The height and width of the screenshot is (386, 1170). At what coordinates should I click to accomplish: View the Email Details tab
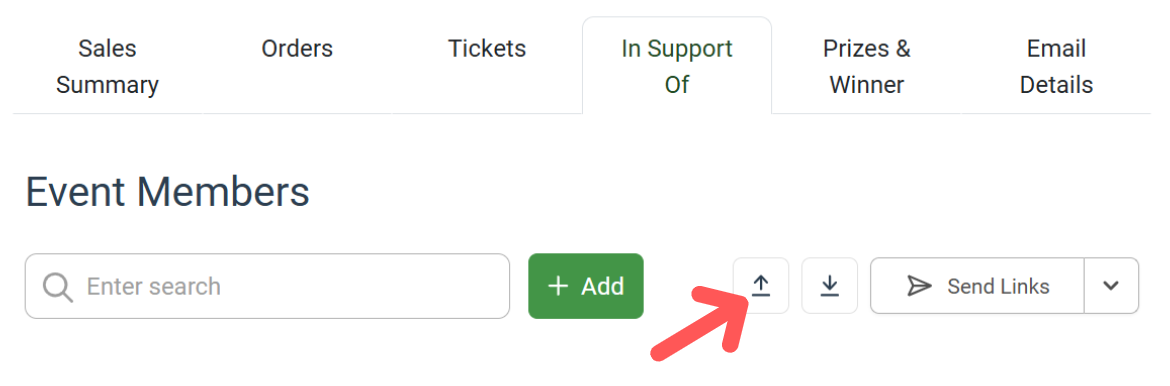tap(1057, 66)
